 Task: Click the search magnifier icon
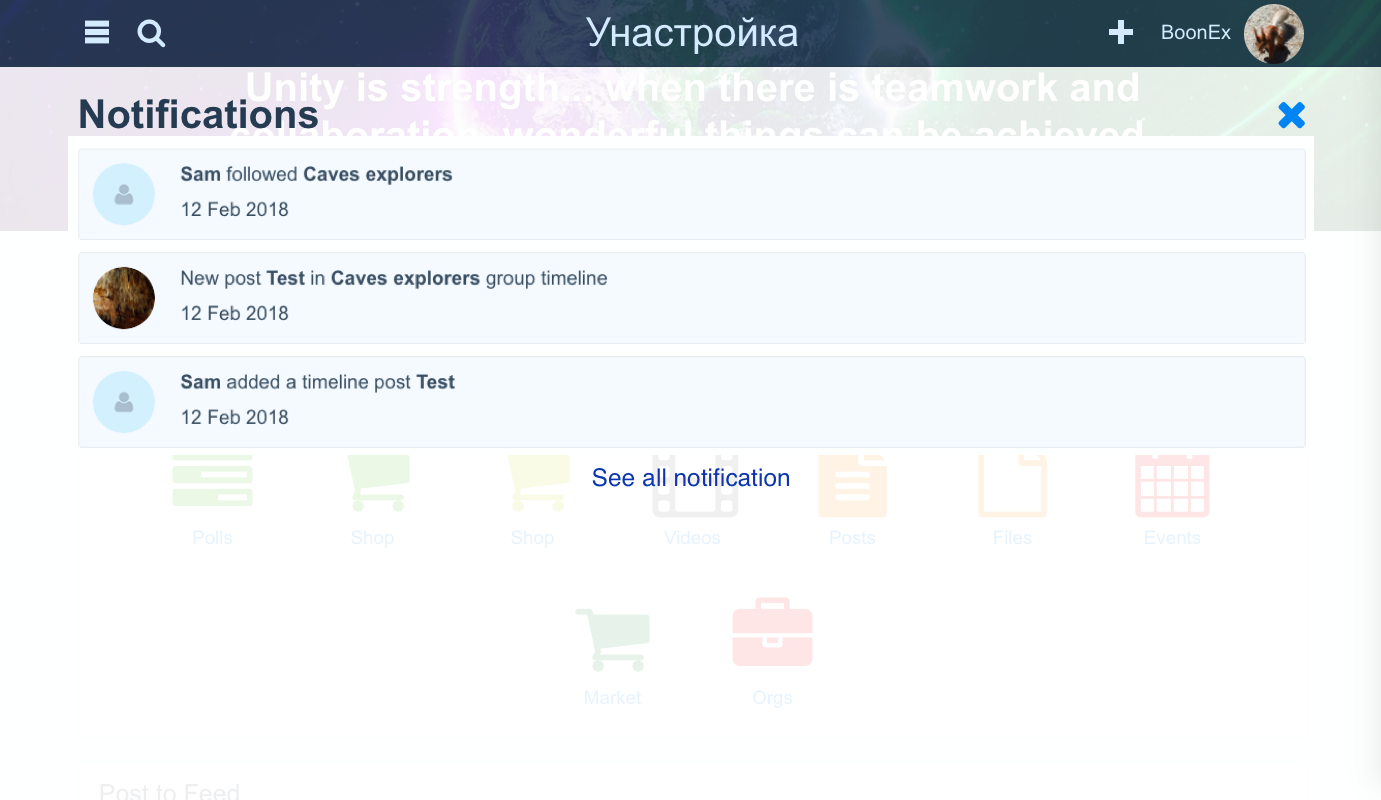pyautogui.click(x=151, y=33)
